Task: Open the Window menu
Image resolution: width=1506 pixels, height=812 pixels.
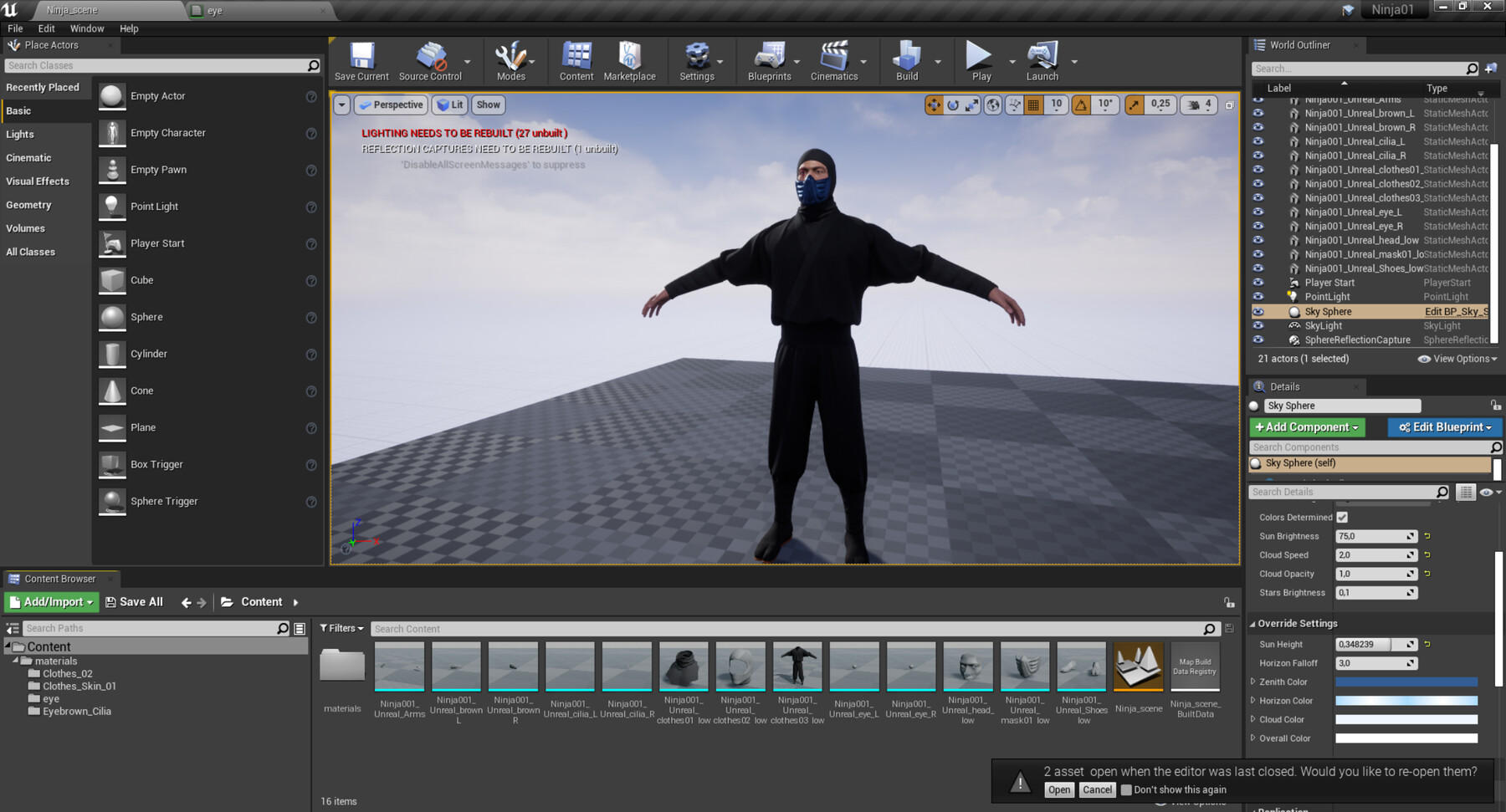Action: pyautogui.click(x=86, y=28)
